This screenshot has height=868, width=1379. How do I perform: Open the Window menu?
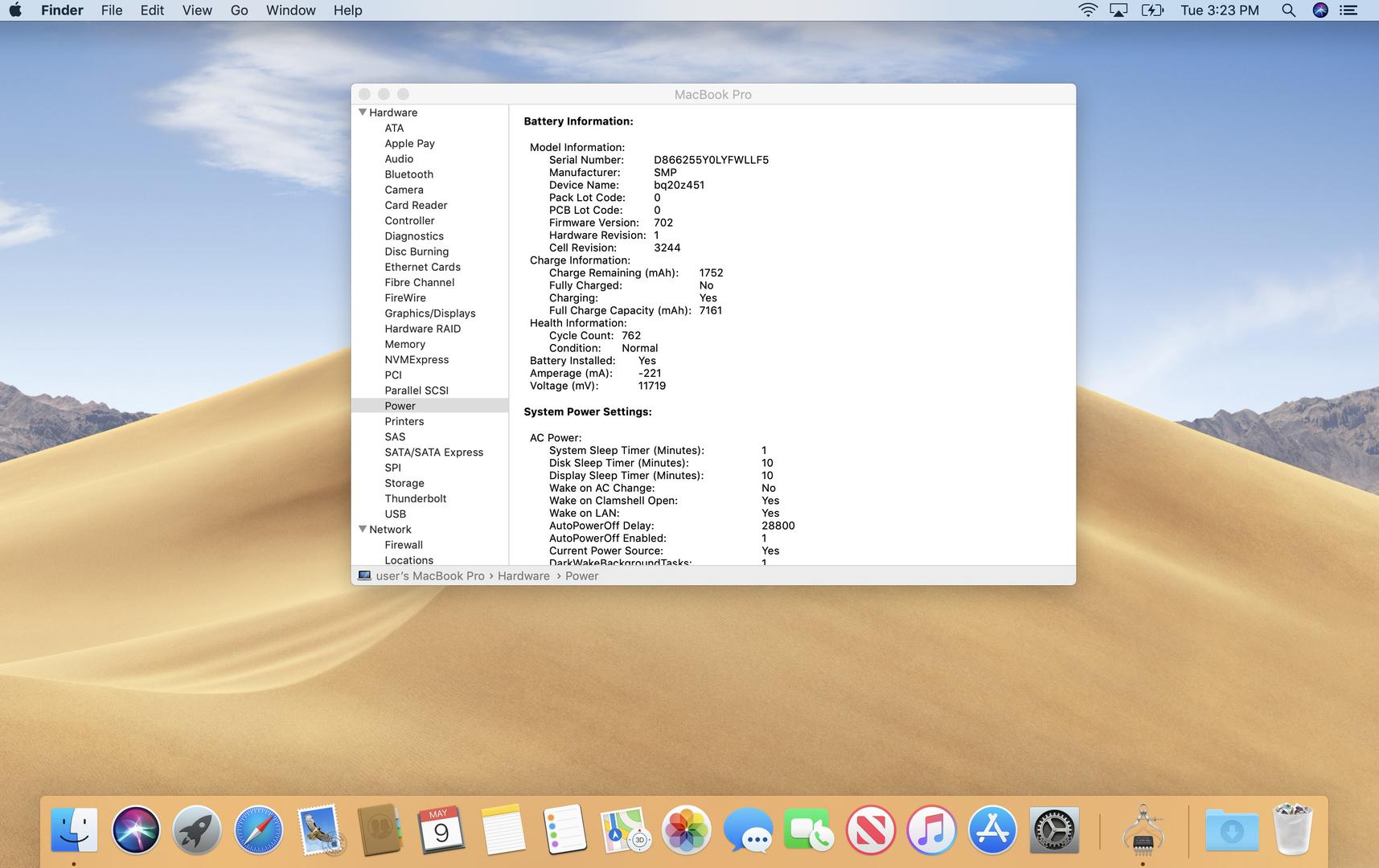(290, 10)
